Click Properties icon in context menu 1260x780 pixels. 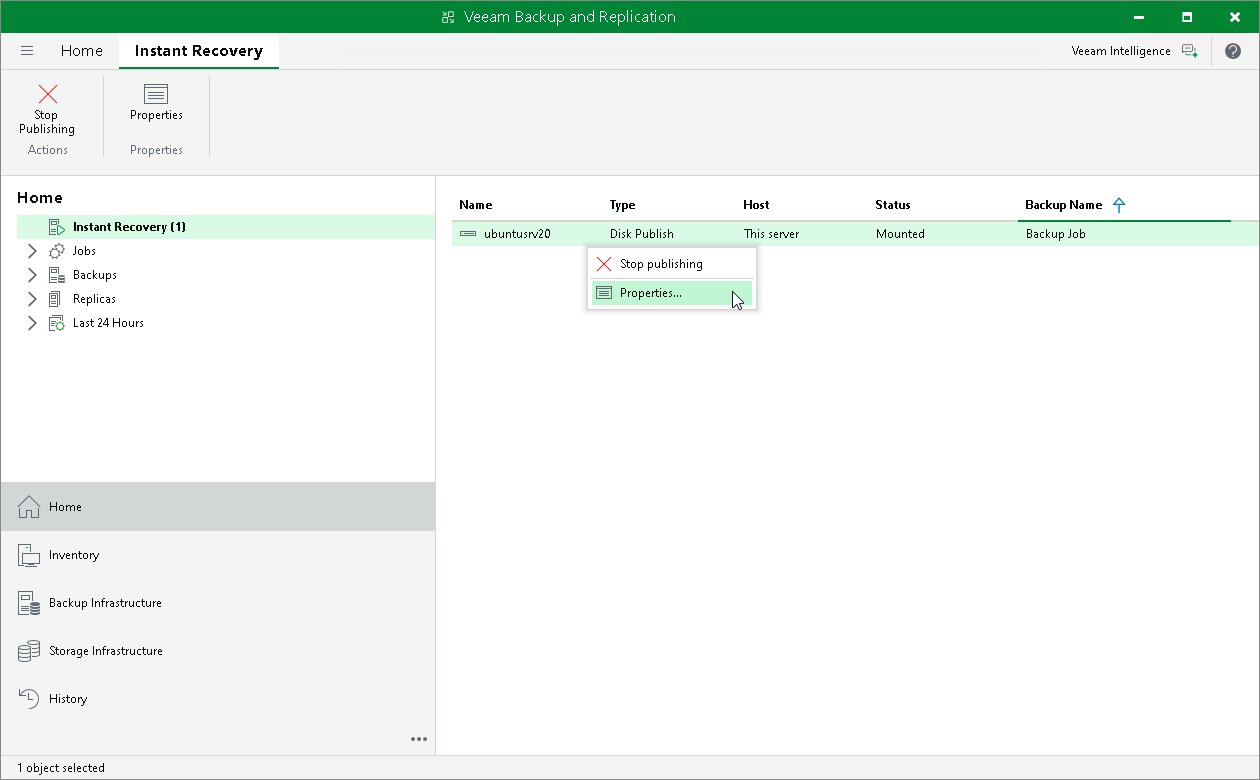click(x=603, y=293)
